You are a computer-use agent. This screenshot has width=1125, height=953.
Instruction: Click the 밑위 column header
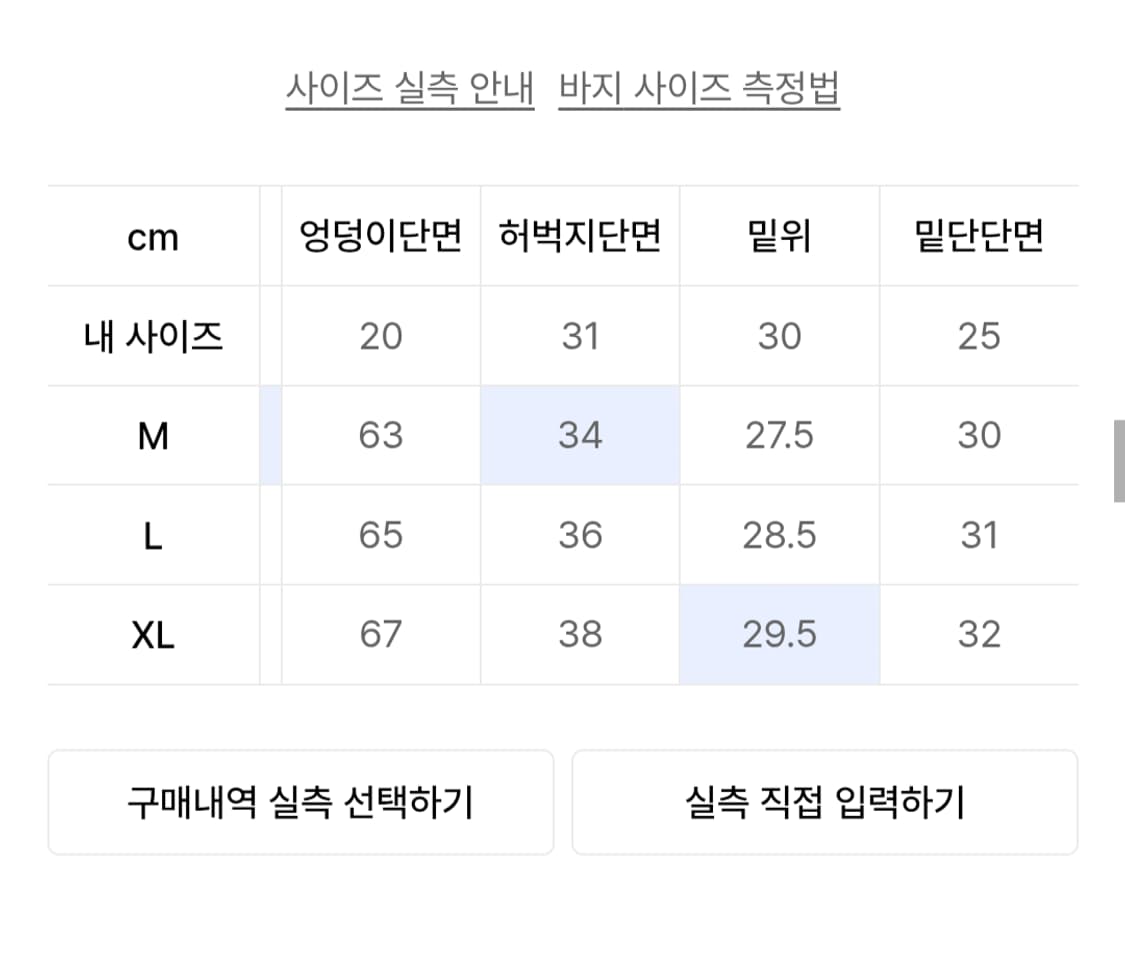tap(779, 237)
